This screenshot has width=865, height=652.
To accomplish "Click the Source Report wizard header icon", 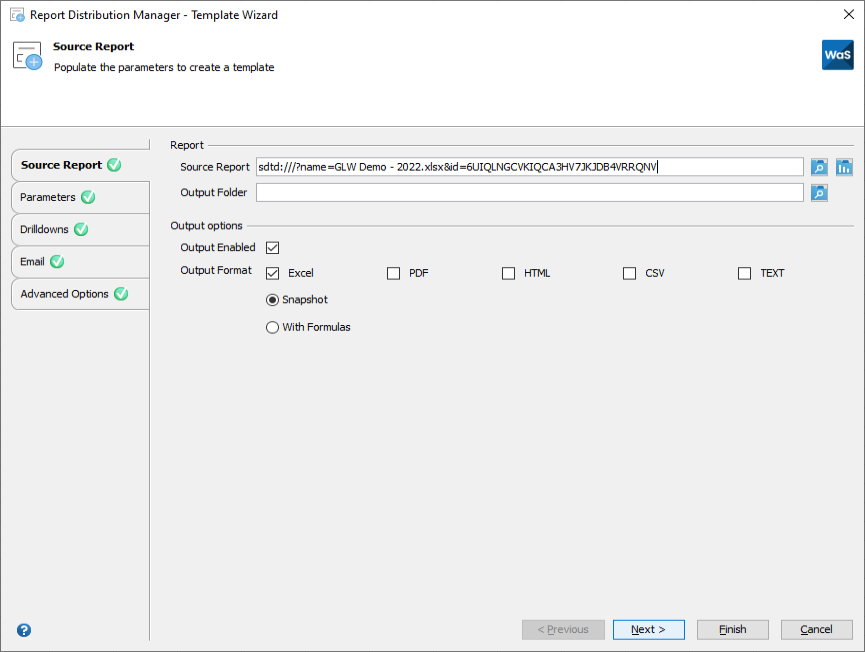I will click(x=28, y=56).
